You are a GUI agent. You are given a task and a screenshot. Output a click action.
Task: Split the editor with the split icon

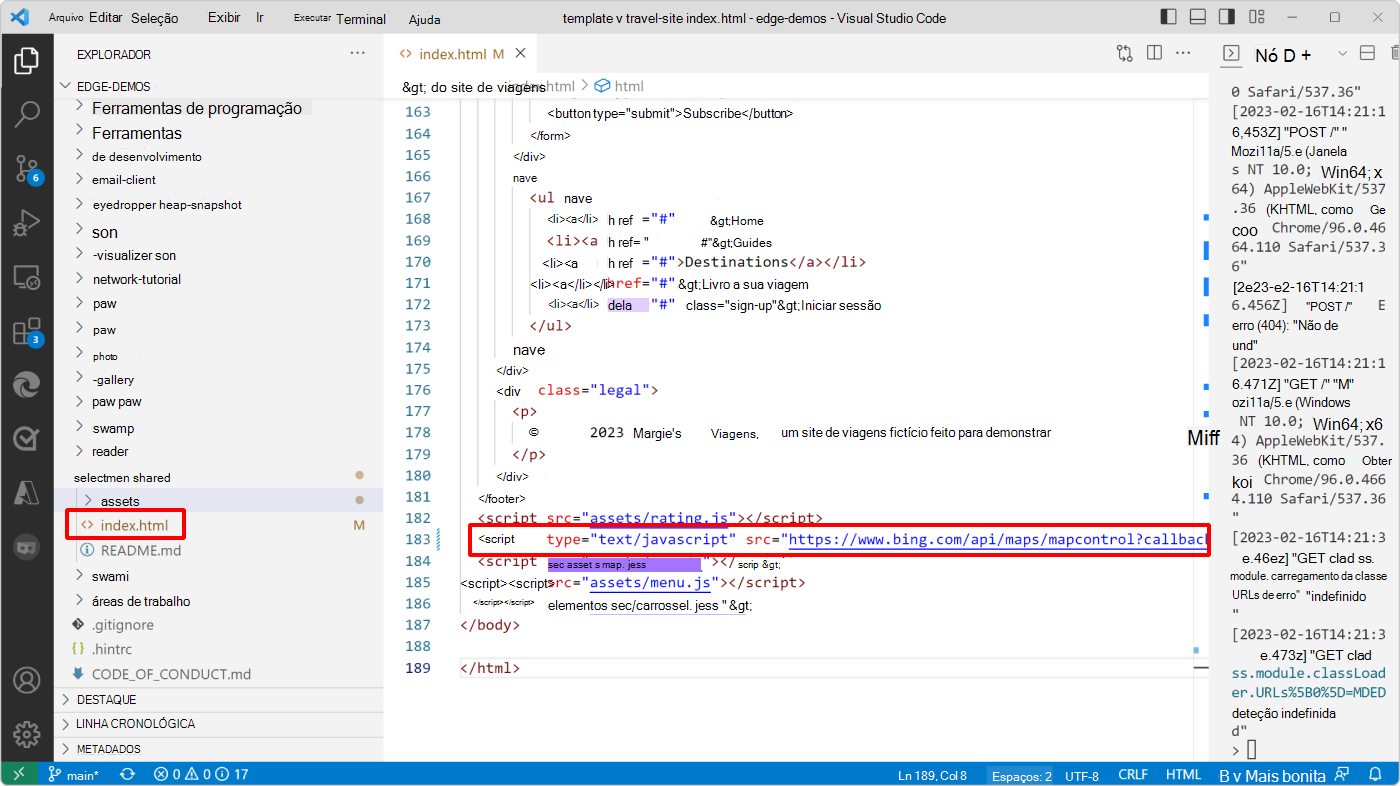(1153, 53)
